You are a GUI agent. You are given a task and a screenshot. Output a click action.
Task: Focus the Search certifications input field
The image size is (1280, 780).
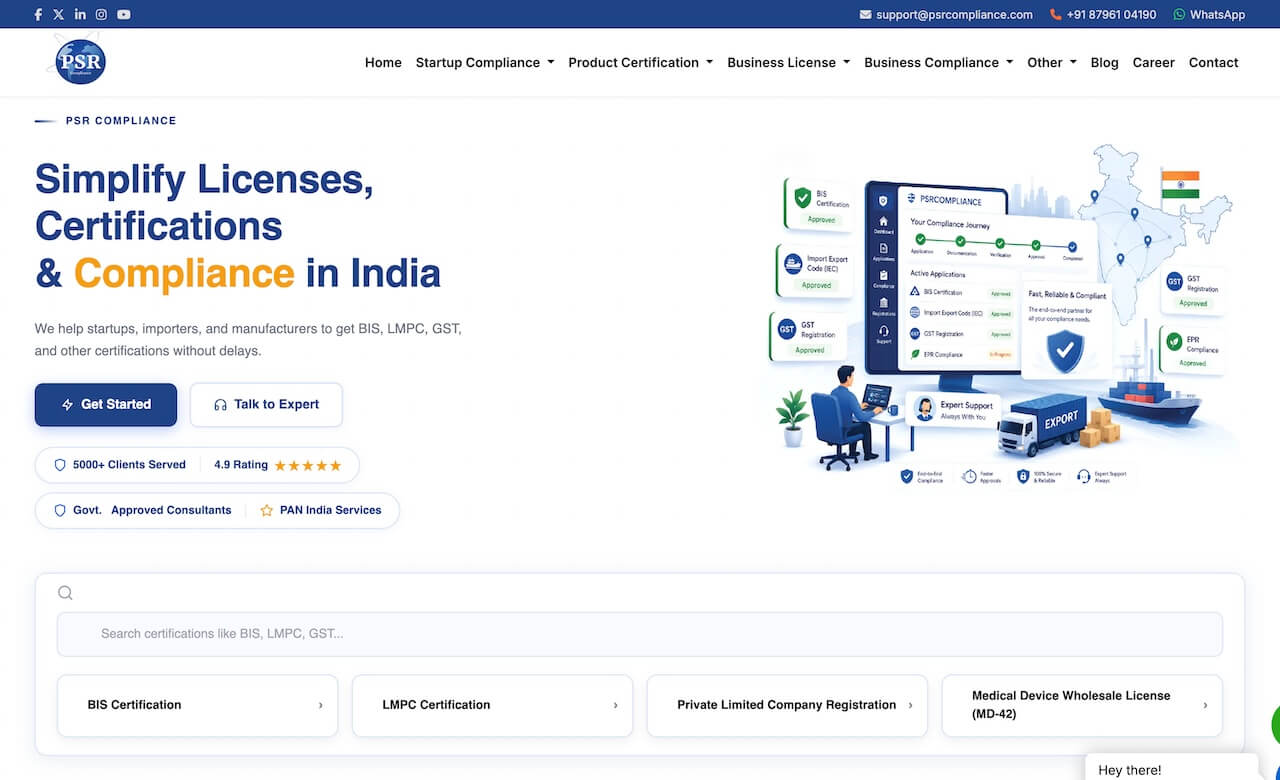pos(640,634)
